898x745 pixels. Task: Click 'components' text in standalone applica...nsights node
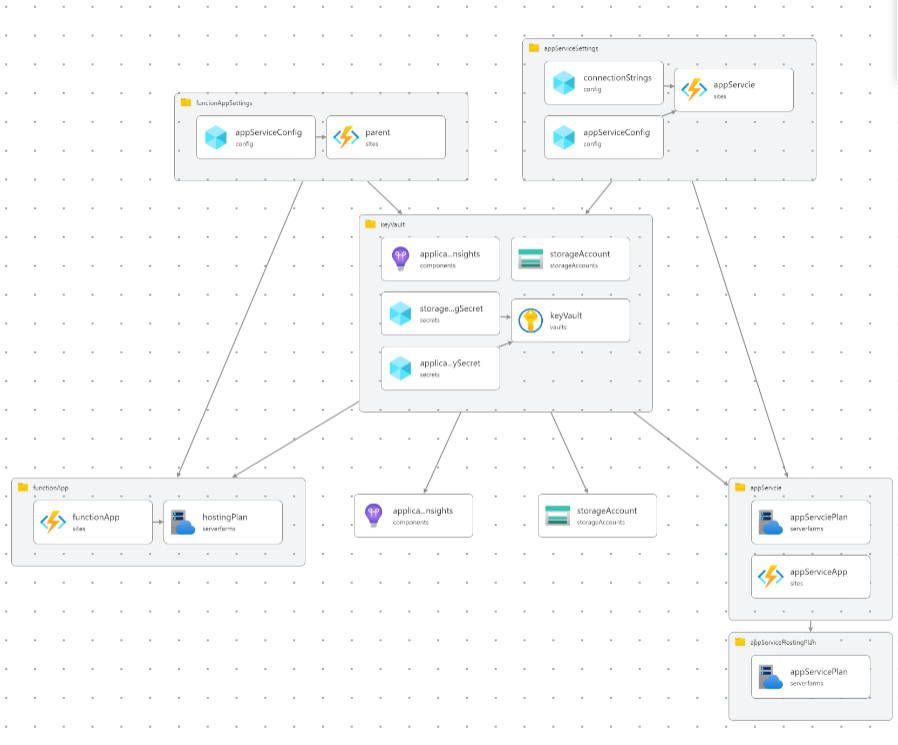pyautogui.click(x=411, y=522)
